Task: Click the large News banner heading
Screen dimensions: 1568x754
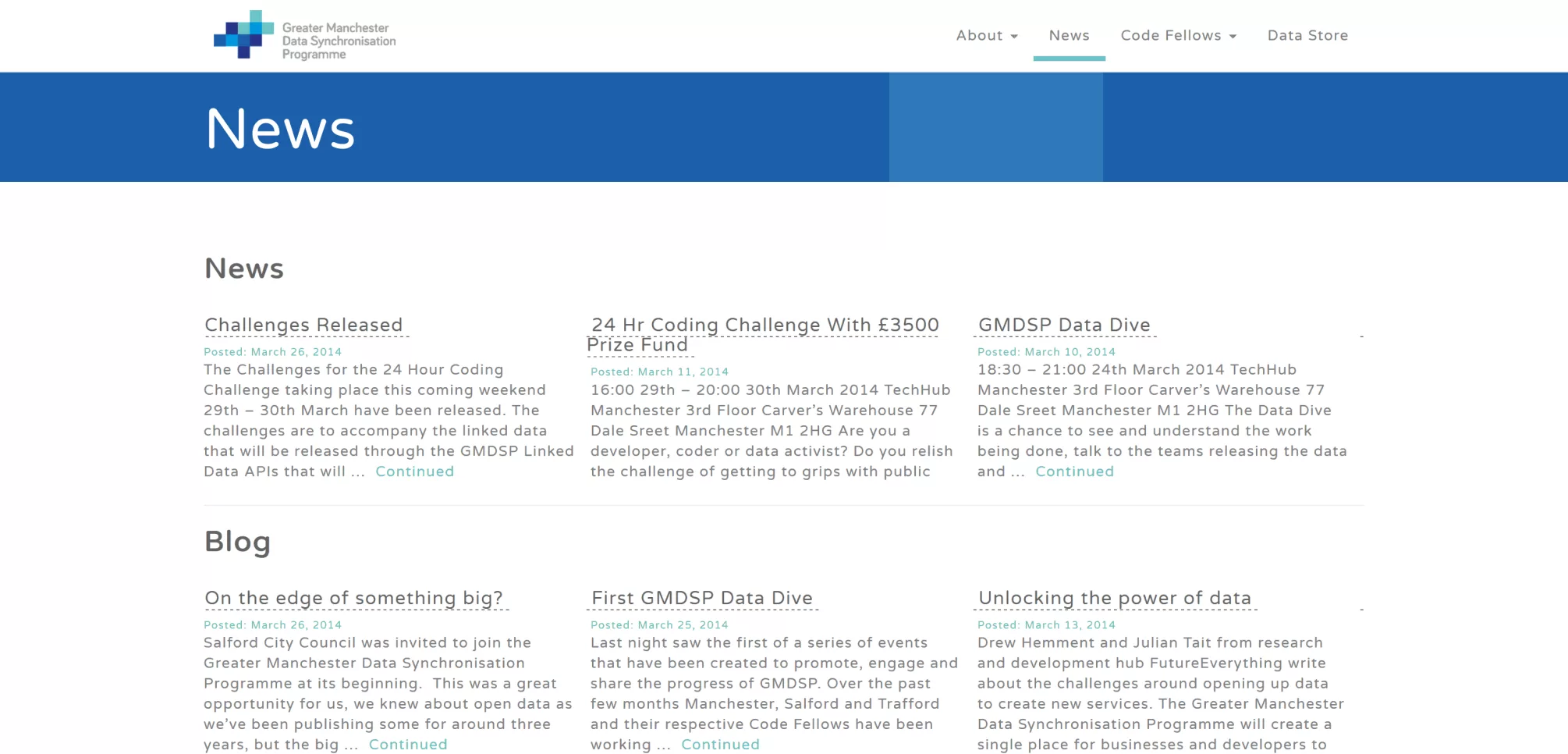Action: point(280,129)
